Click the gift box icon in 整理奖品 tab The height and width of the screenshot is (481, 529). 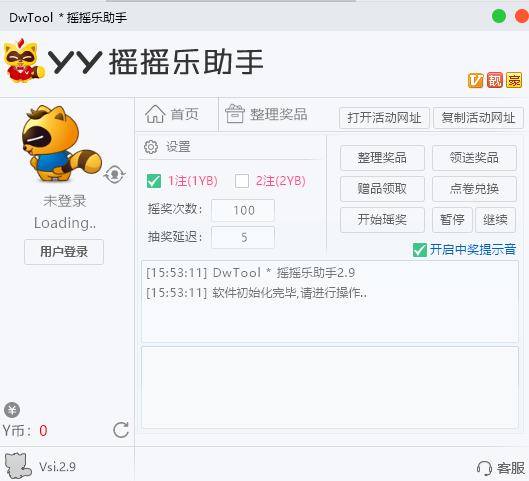click(235, 113)
